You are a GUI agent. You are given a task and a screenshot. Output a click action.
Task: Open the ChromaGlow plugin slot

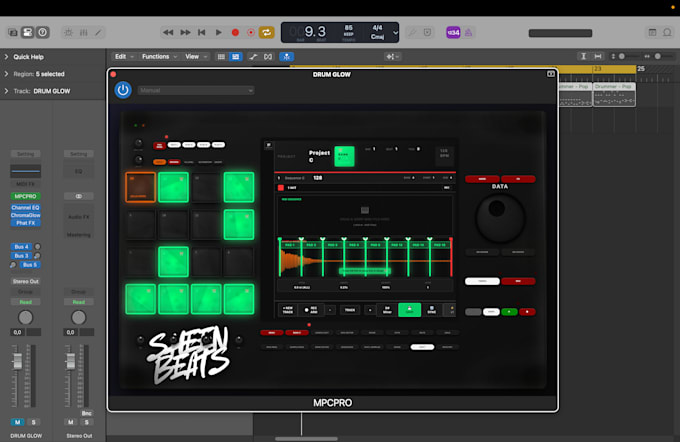point(26,215)
